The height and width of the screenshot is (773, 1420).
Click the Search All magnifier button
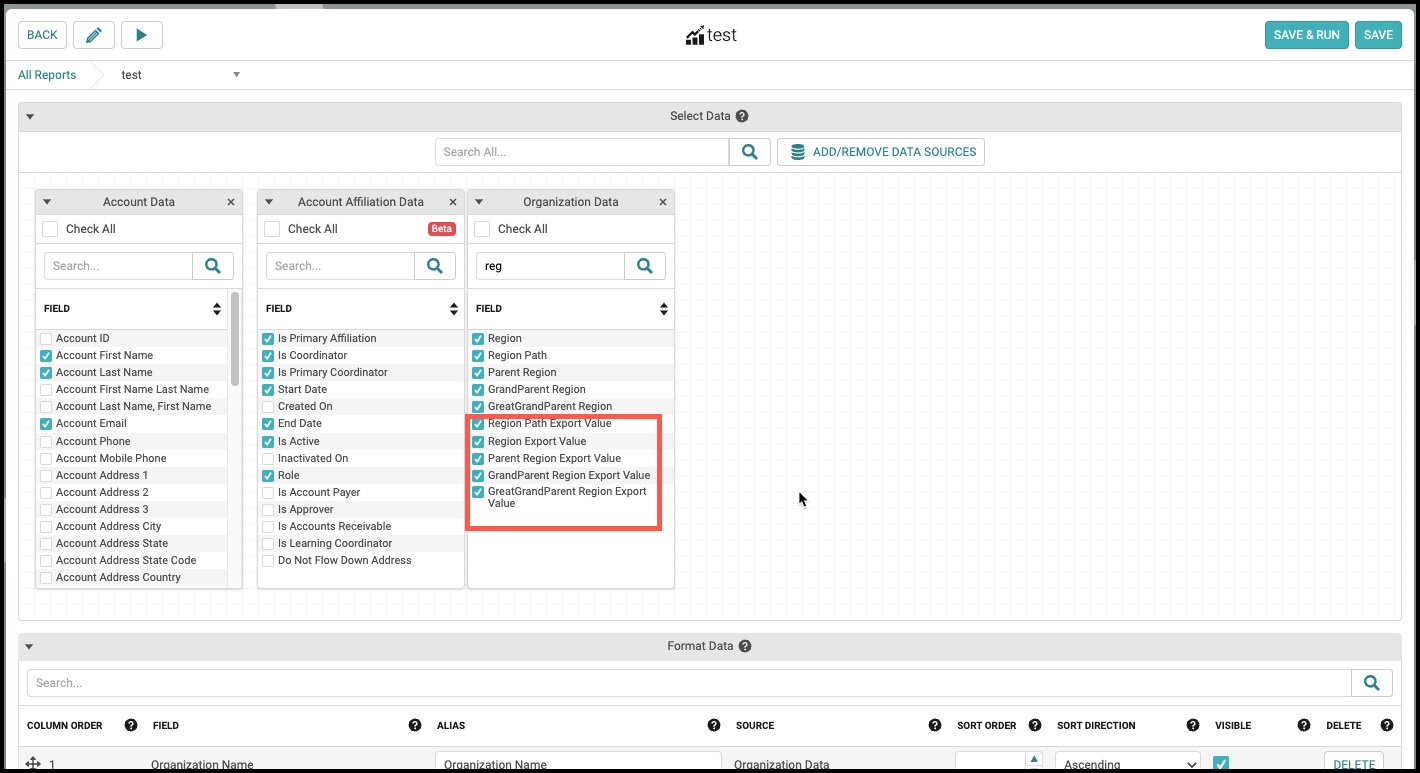[749, 152]
